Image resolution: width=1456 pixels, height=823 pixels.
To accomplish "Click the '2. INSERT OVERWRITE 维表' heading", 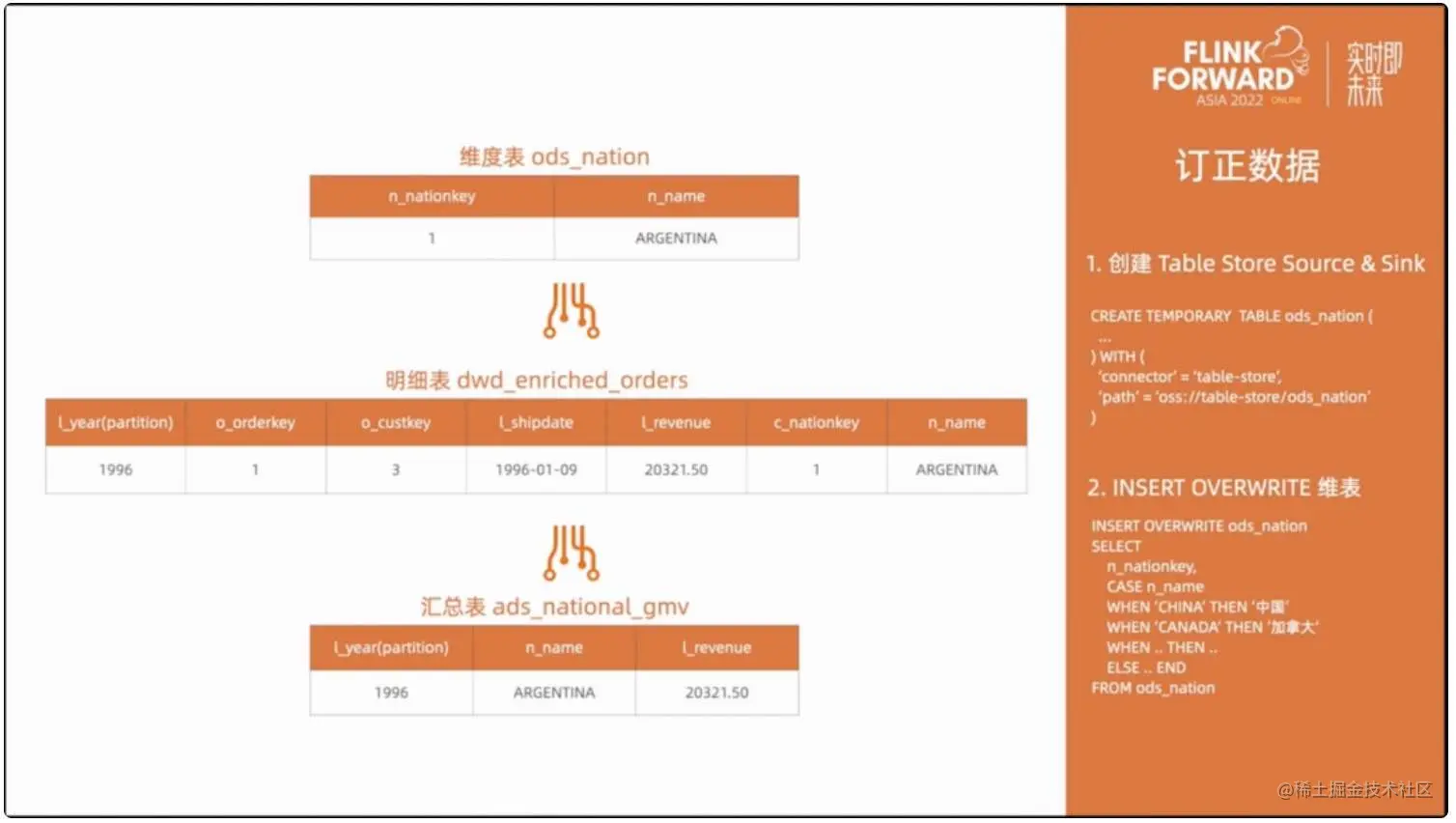I will [1223, 488].
